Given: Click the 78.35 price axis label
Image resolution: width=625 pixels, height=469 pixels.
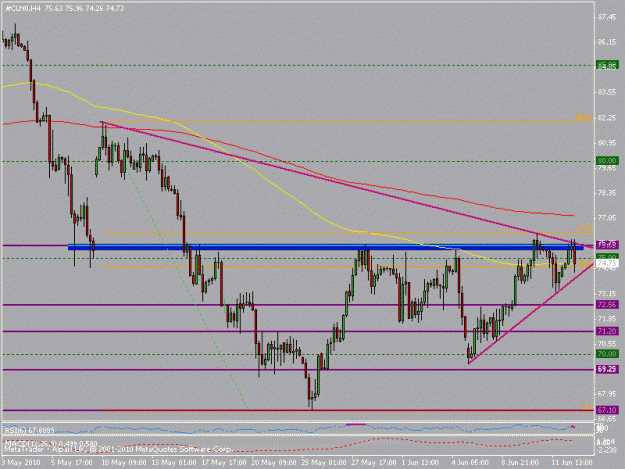Looking at the screenshot, I should pos(607,193).
